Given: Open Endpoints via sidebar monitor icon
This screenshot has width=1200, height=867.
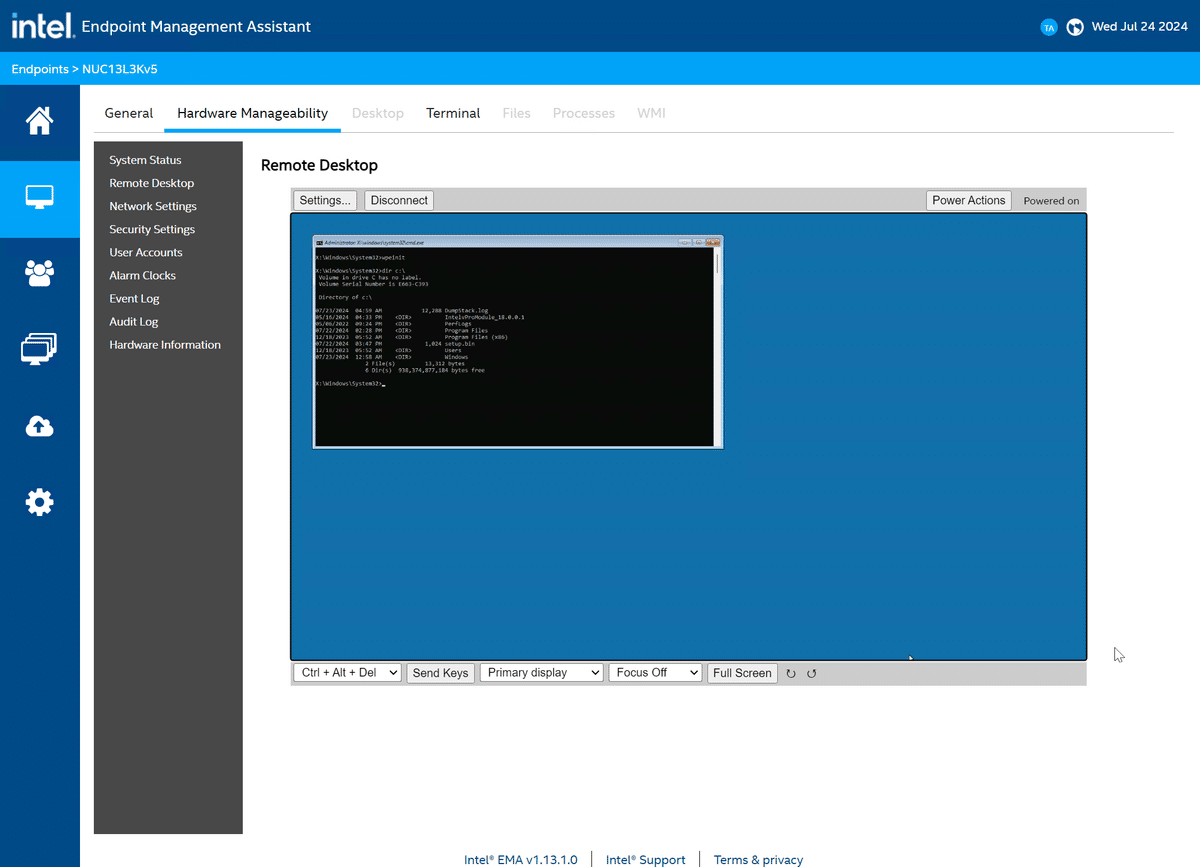Looking at the screenshot, I should 40,198.
